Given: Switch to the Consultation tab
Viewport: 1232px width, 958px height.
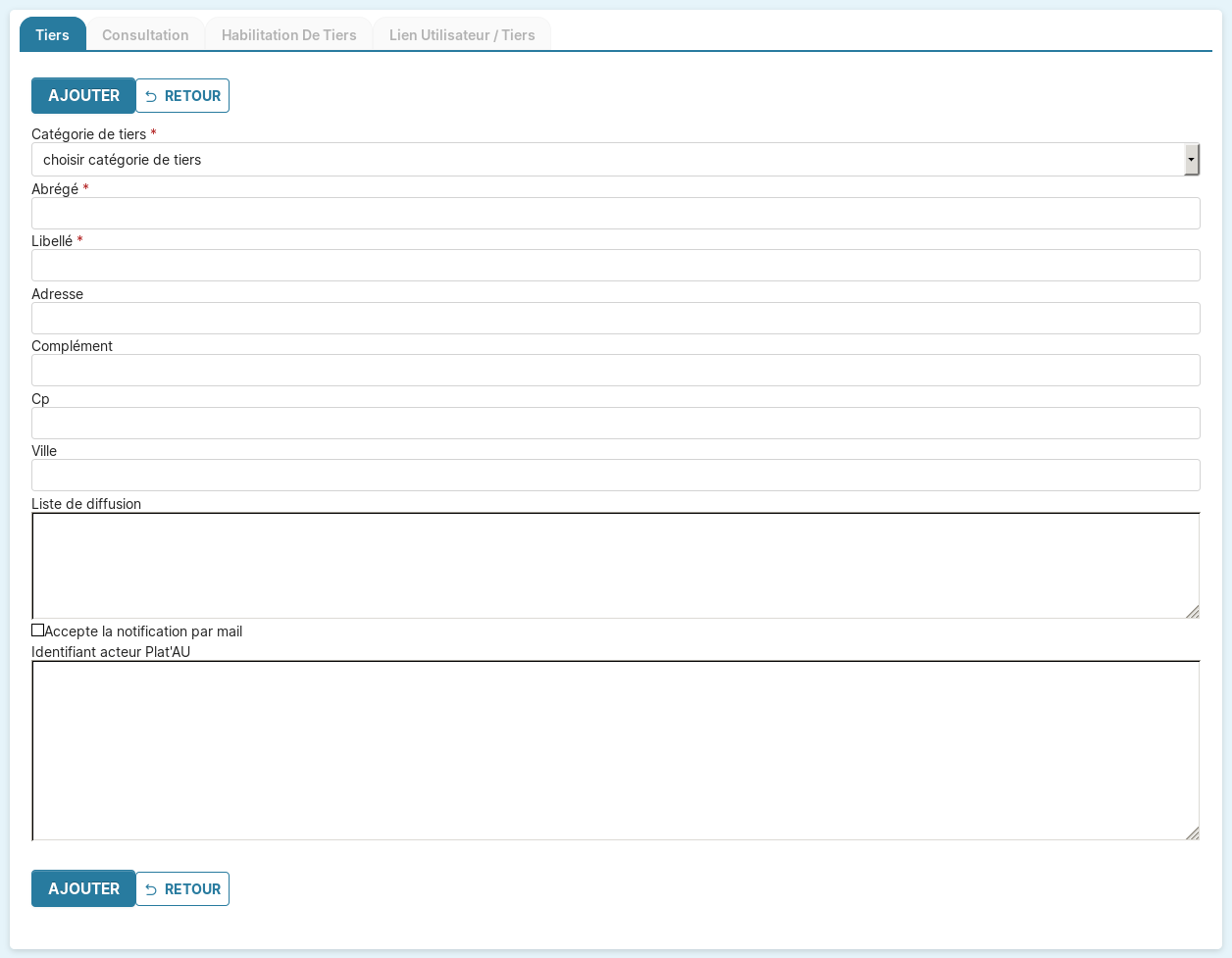Looking at the screenshot, I should (145, 35).
